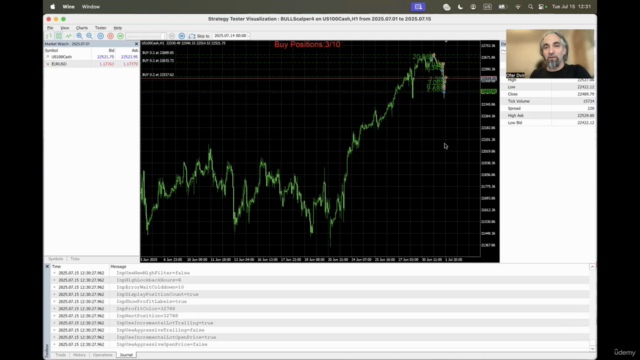Open the Apple menu
640x360 pixels.
52,7
